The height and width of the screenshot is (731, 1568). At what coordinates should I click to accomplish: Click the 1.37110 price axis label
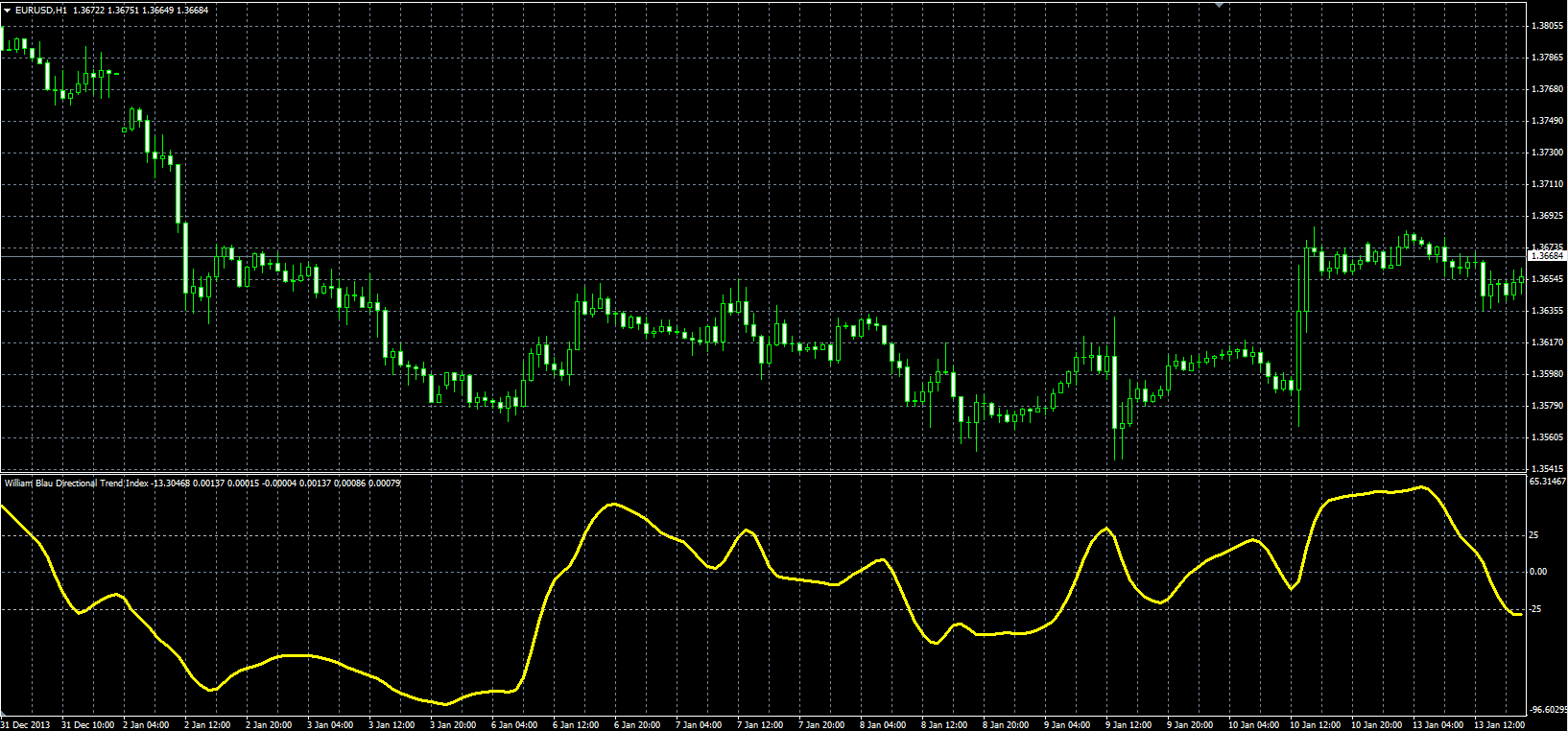(x=1549, y=184)
